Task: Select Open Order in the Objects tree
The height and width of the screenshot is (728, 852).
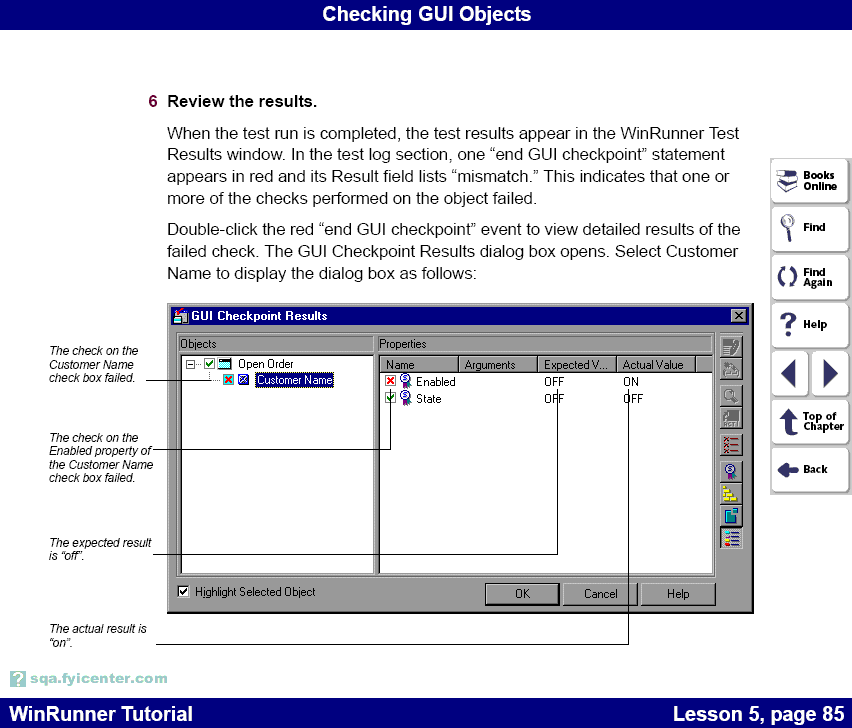Action: click(x=266, y=363)
